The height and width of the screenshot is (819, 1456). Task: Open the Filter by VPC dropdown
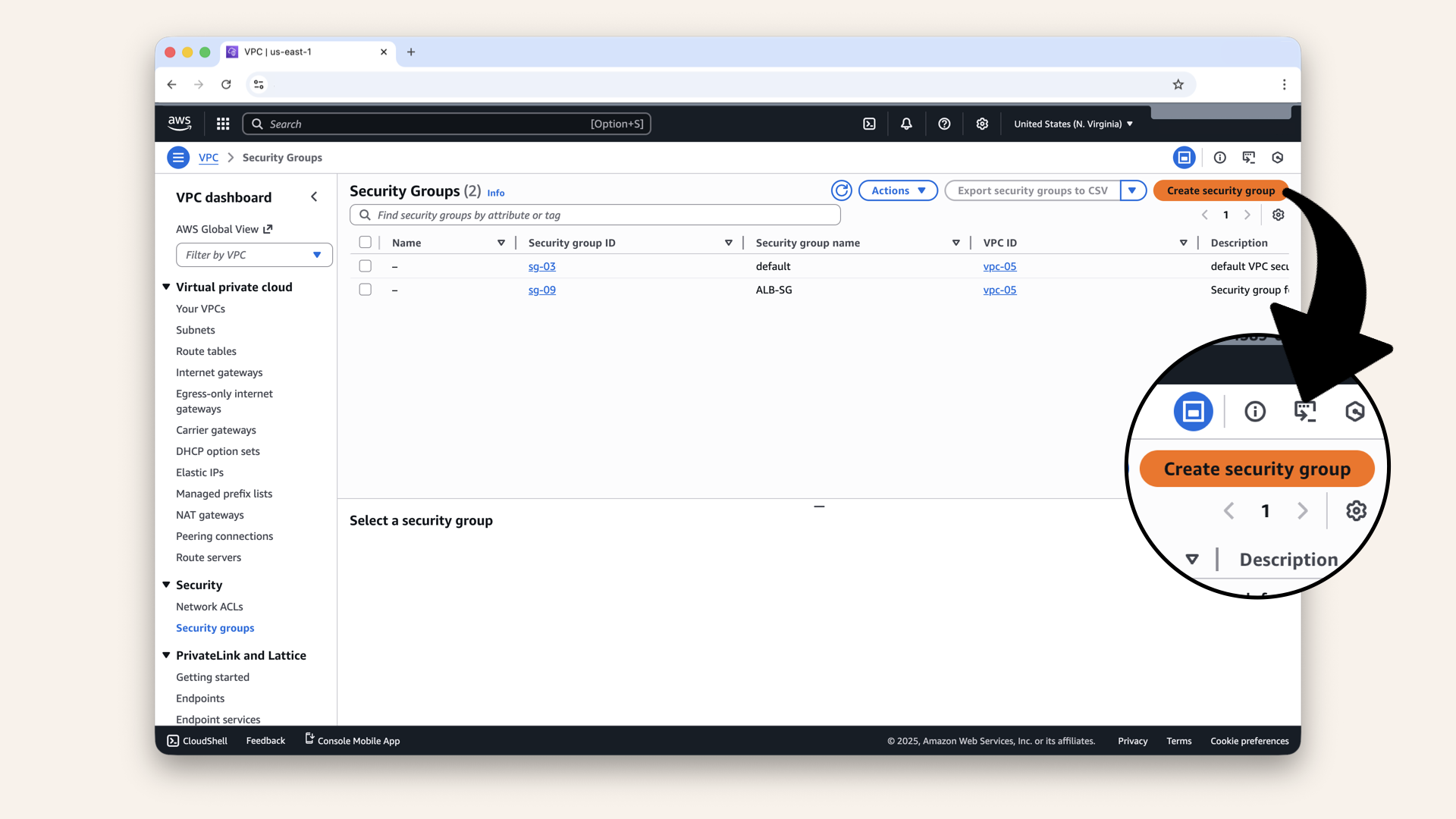[253, 255]
